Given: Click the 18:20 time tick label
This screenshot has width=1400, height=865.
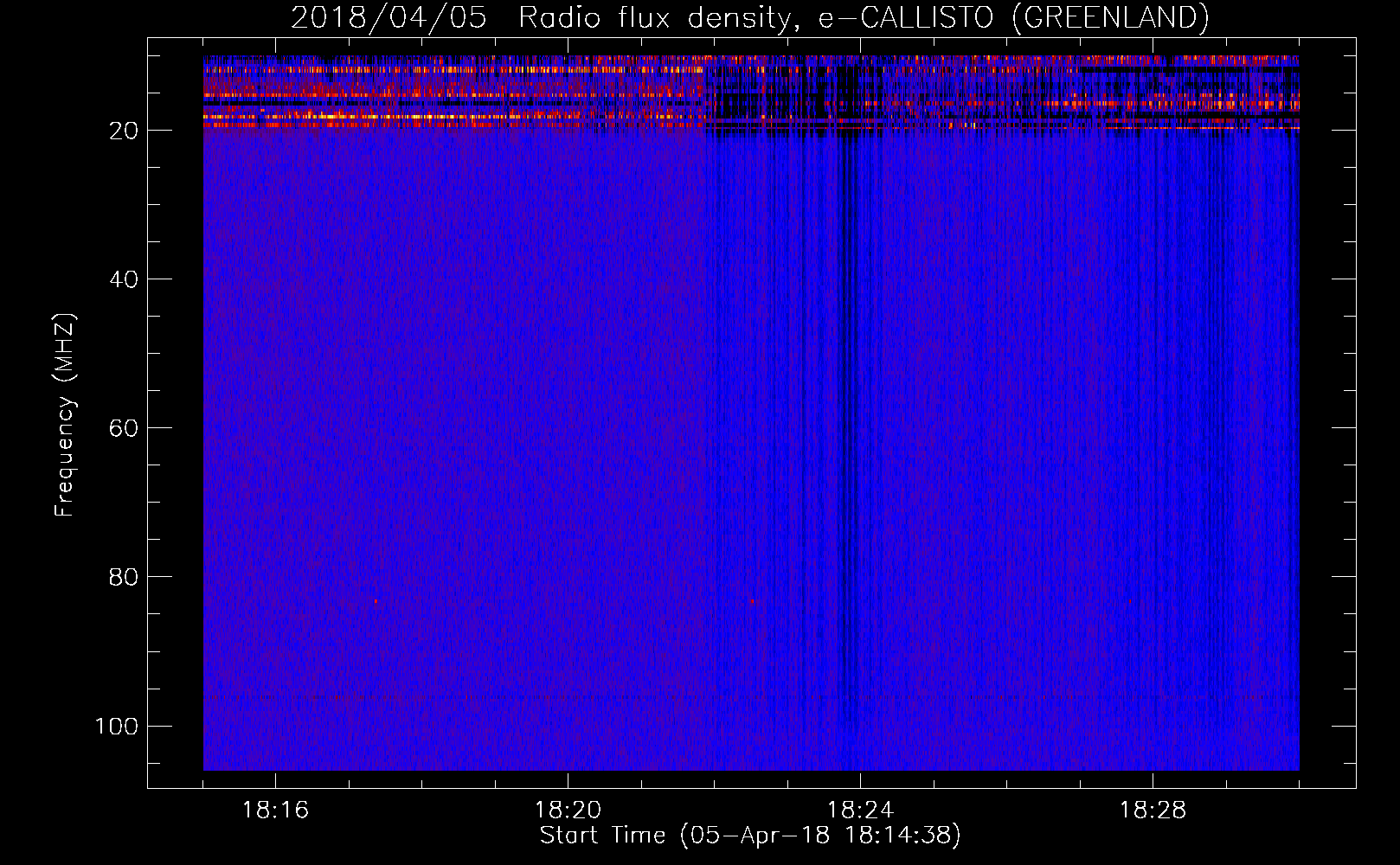Looking at the screenshot, I should pyautogui.click(x=568, y=811).
